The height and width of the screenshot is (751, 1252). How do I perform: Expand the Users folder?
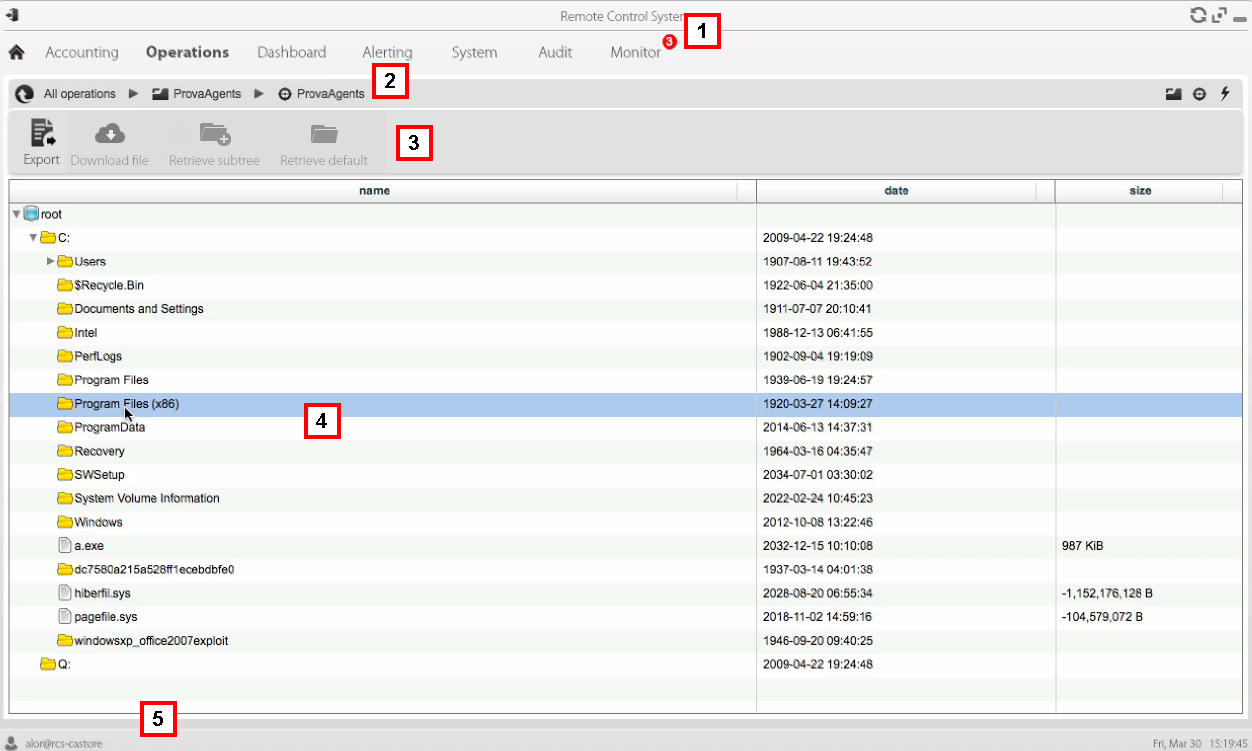51,261
